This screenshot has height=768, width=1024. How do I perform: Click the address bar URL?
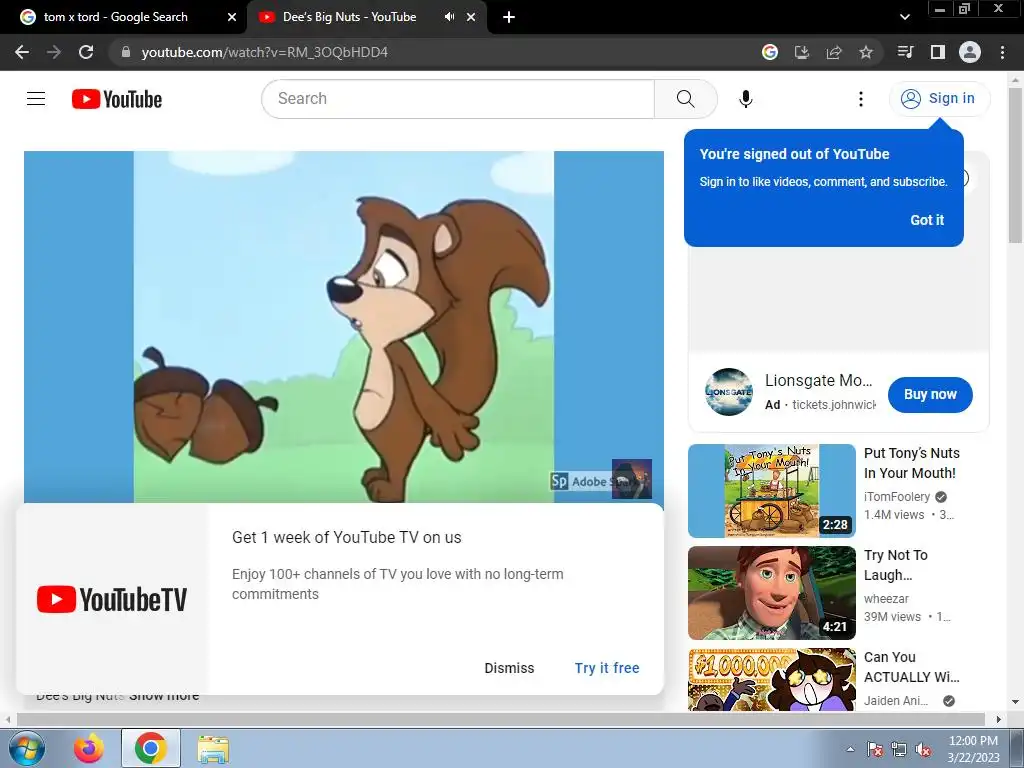click(264, 52)
